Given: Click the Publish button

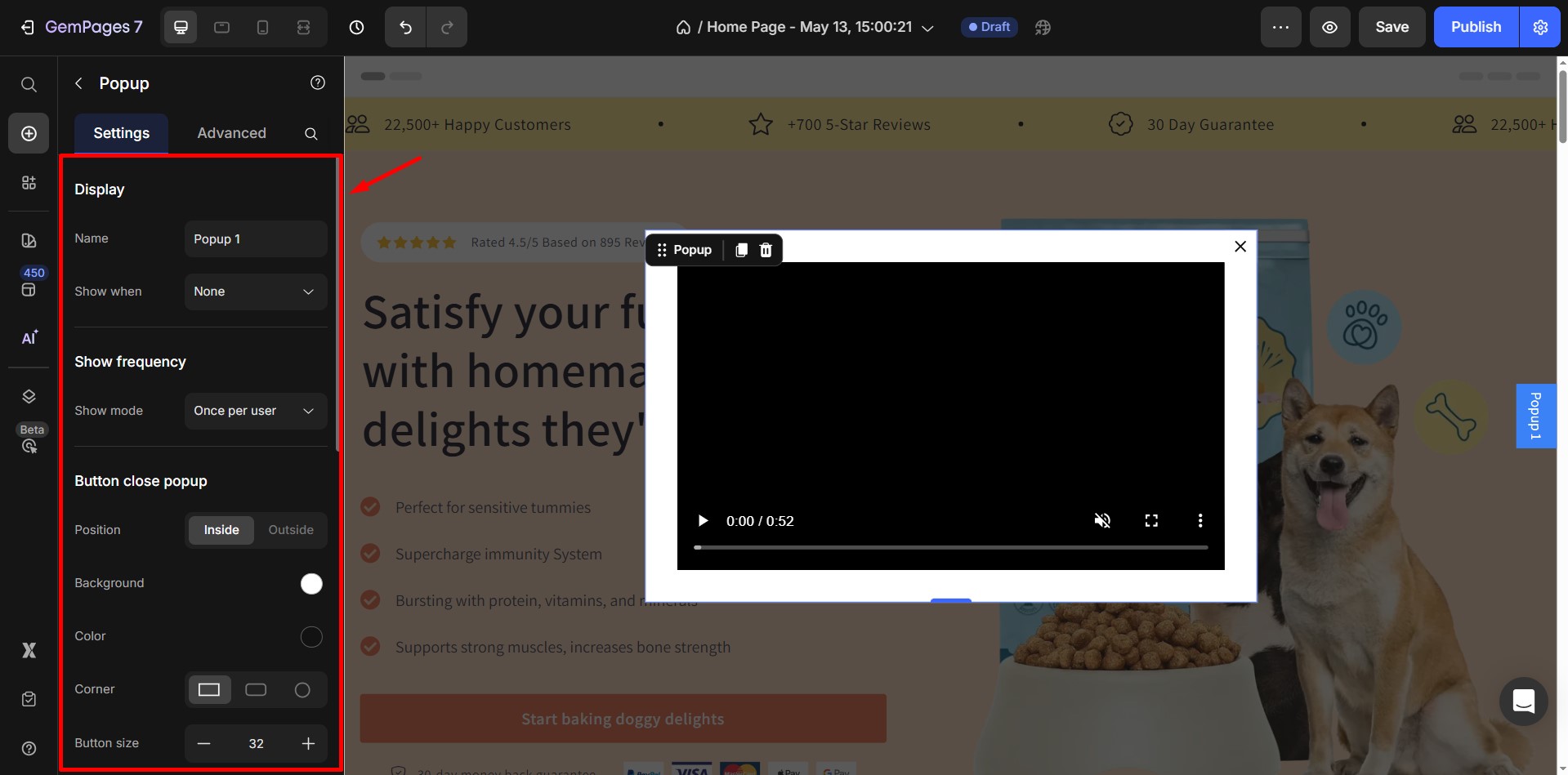Looking at the screenshot, I should [1475, 27].
